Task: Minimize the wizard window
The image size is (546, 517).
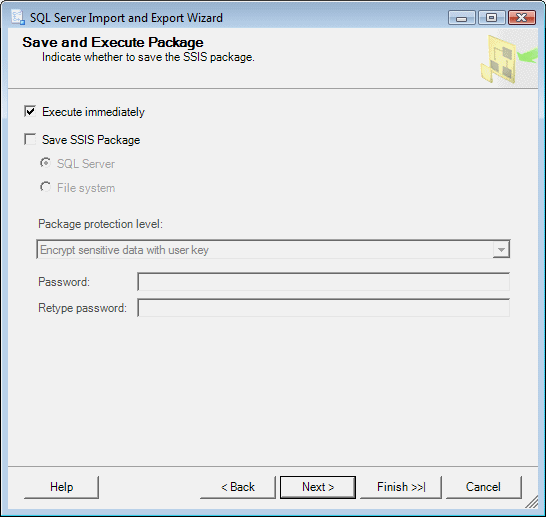Action: point(462,18)
